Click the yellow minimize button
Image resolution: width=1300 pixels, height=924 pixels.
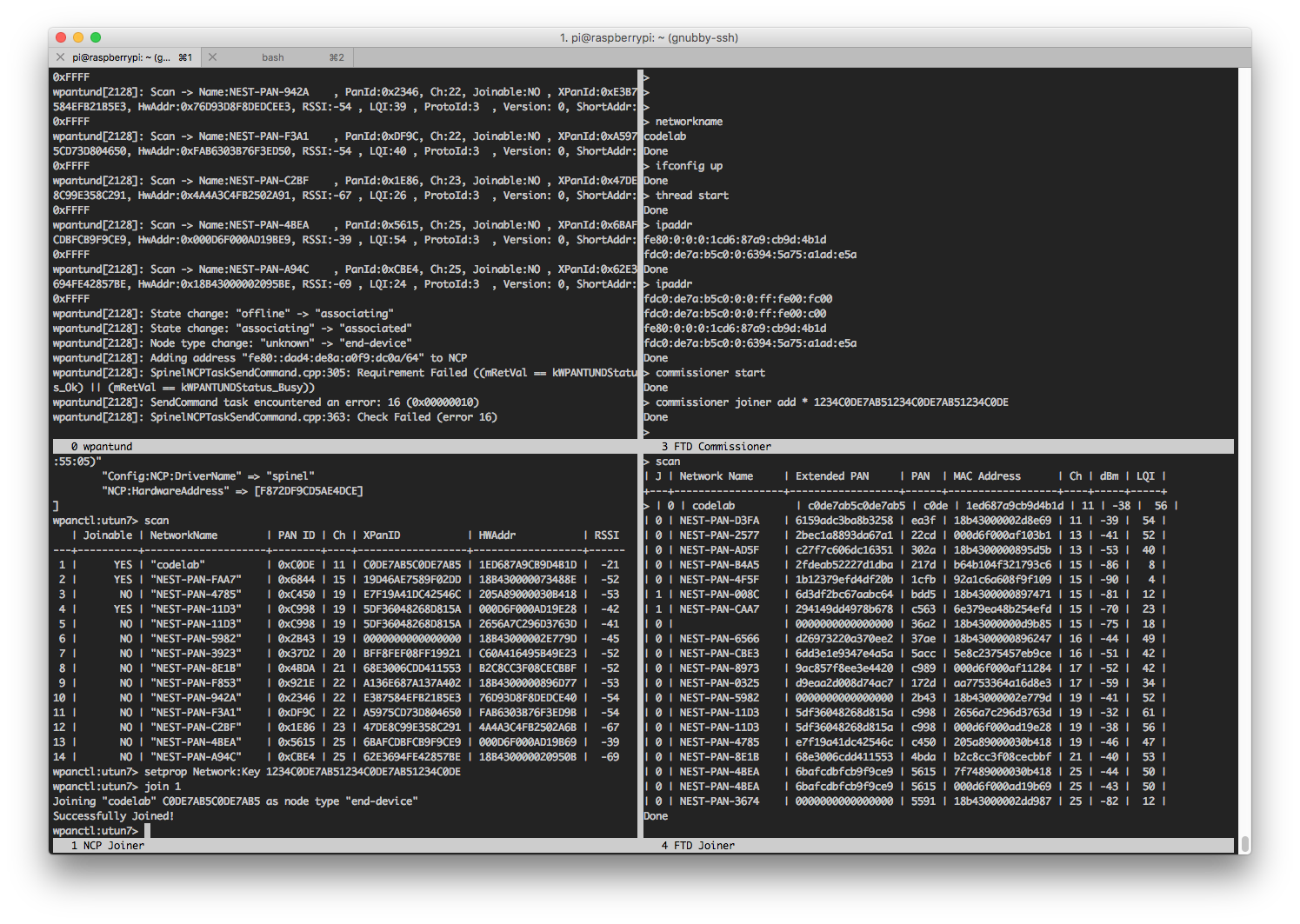tap(78, 37)
